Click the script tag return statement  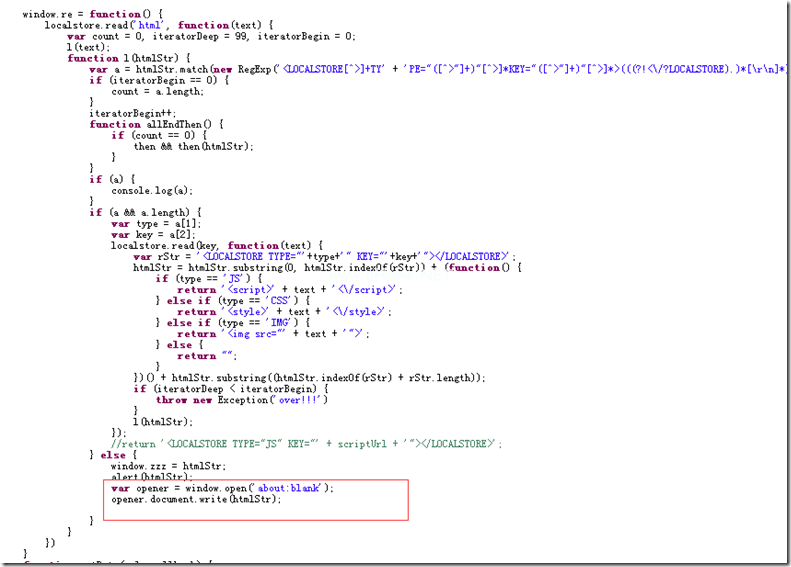(x=289, y=289)
